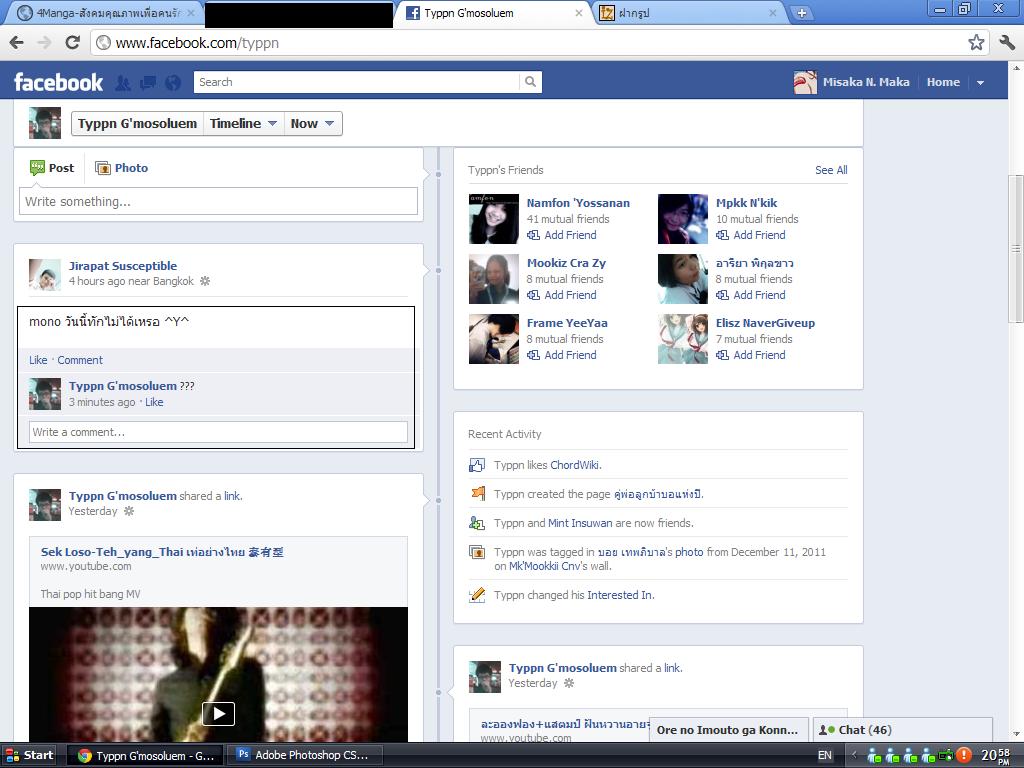Click the Typpn G'mosoluem name button
Image resolution: width=1024 pixels, height=768 pixels.
point(137,123)
